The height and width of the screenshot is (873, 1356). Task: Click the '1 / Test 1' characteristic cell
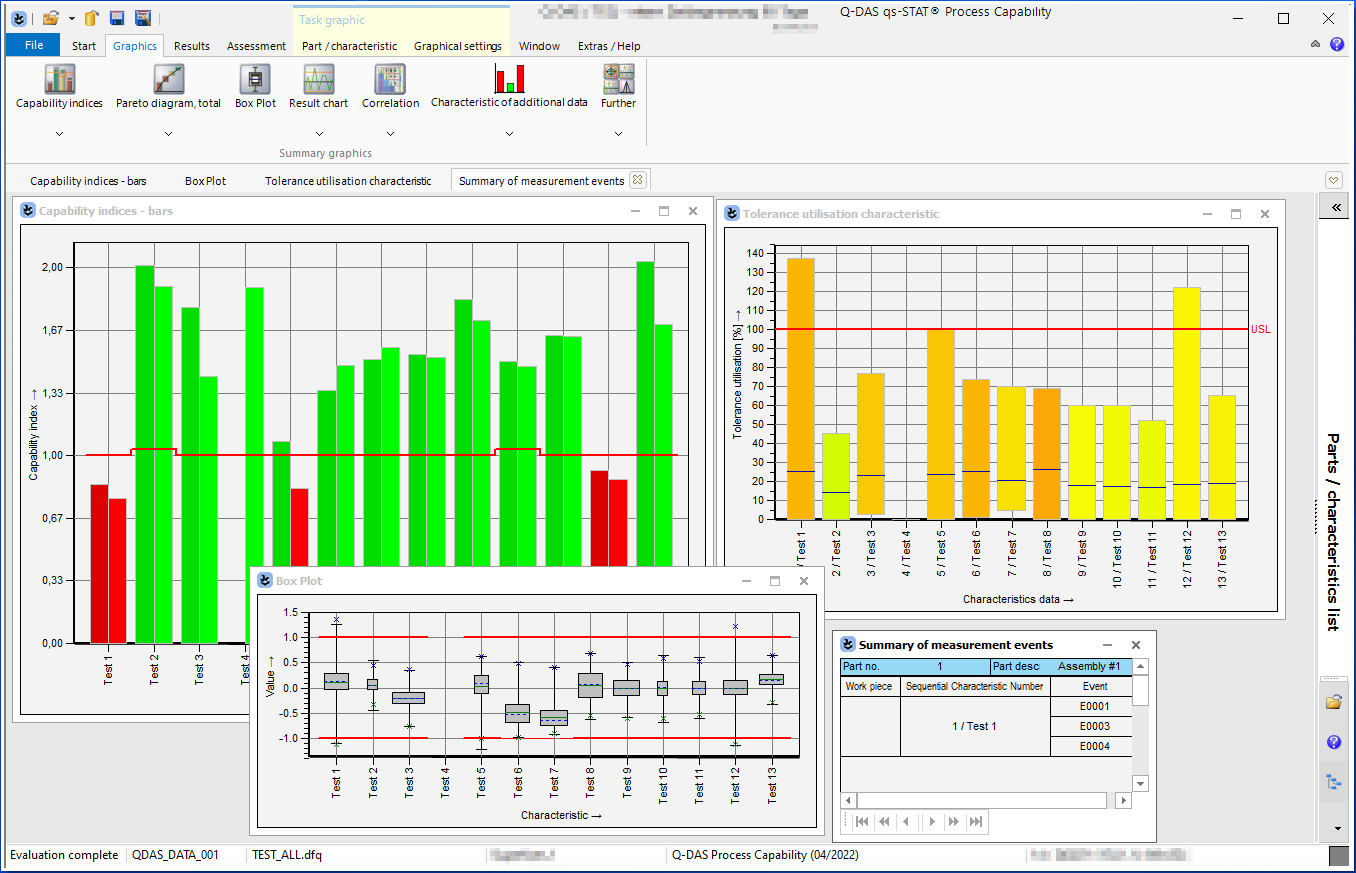975,726
